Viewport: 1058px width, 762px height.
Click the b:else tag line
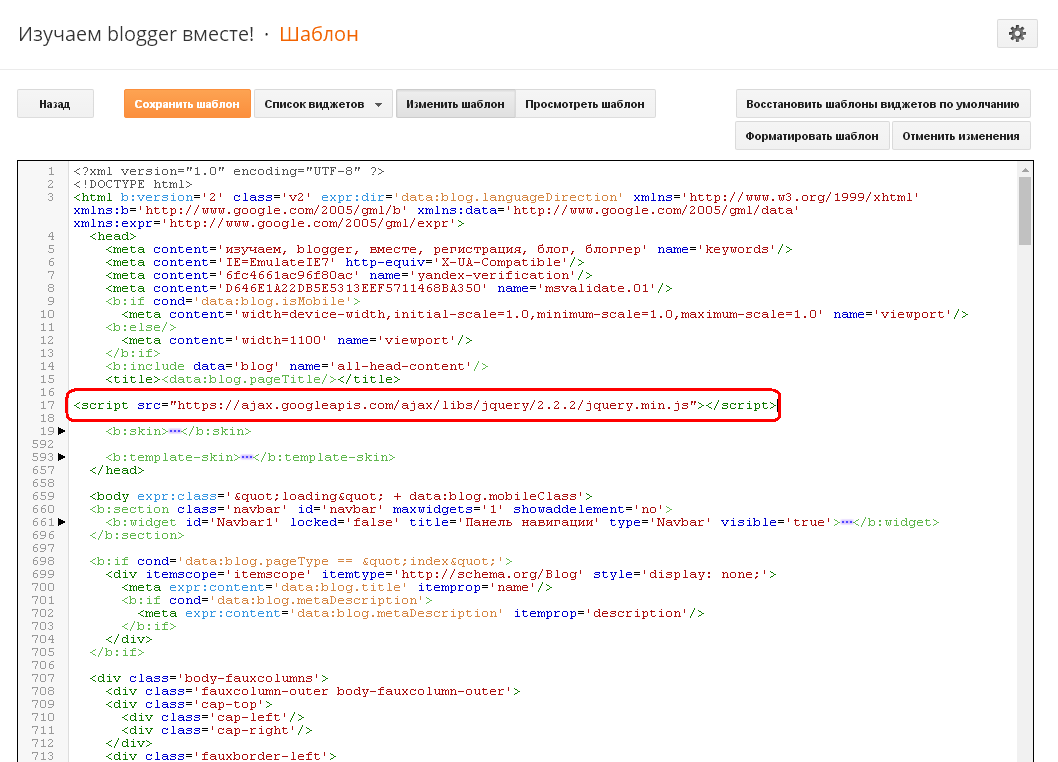click(140, 327)
